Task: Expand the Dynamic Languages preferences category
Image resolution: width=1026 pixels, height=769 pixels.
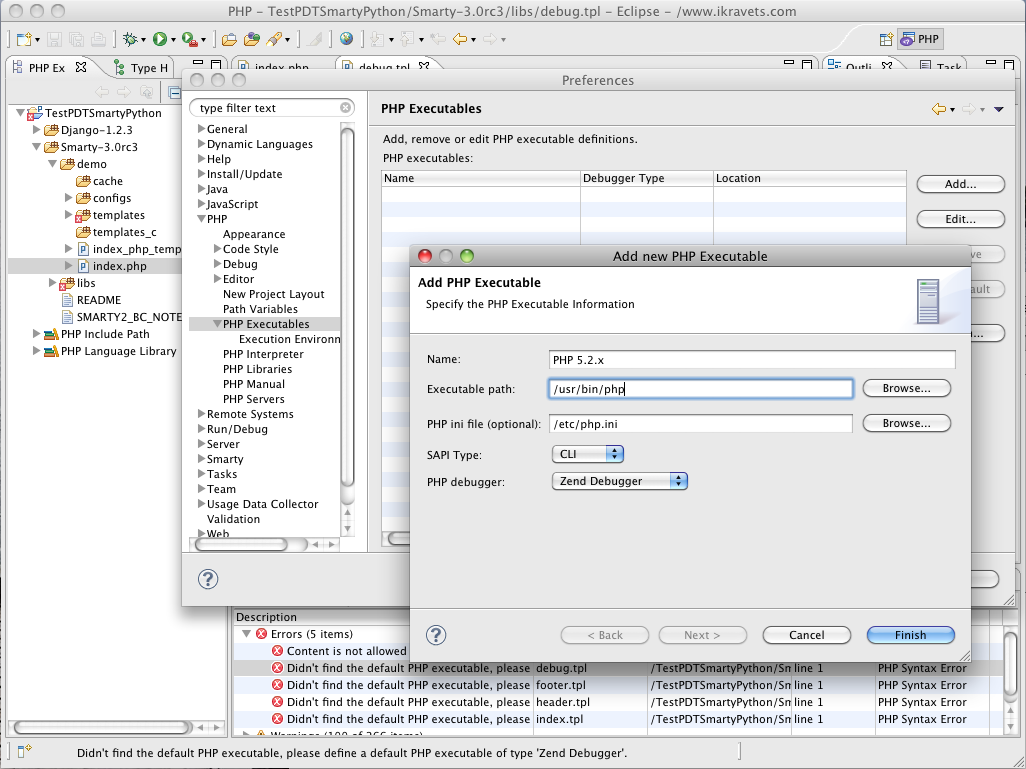Action: [x=202, y=143]
